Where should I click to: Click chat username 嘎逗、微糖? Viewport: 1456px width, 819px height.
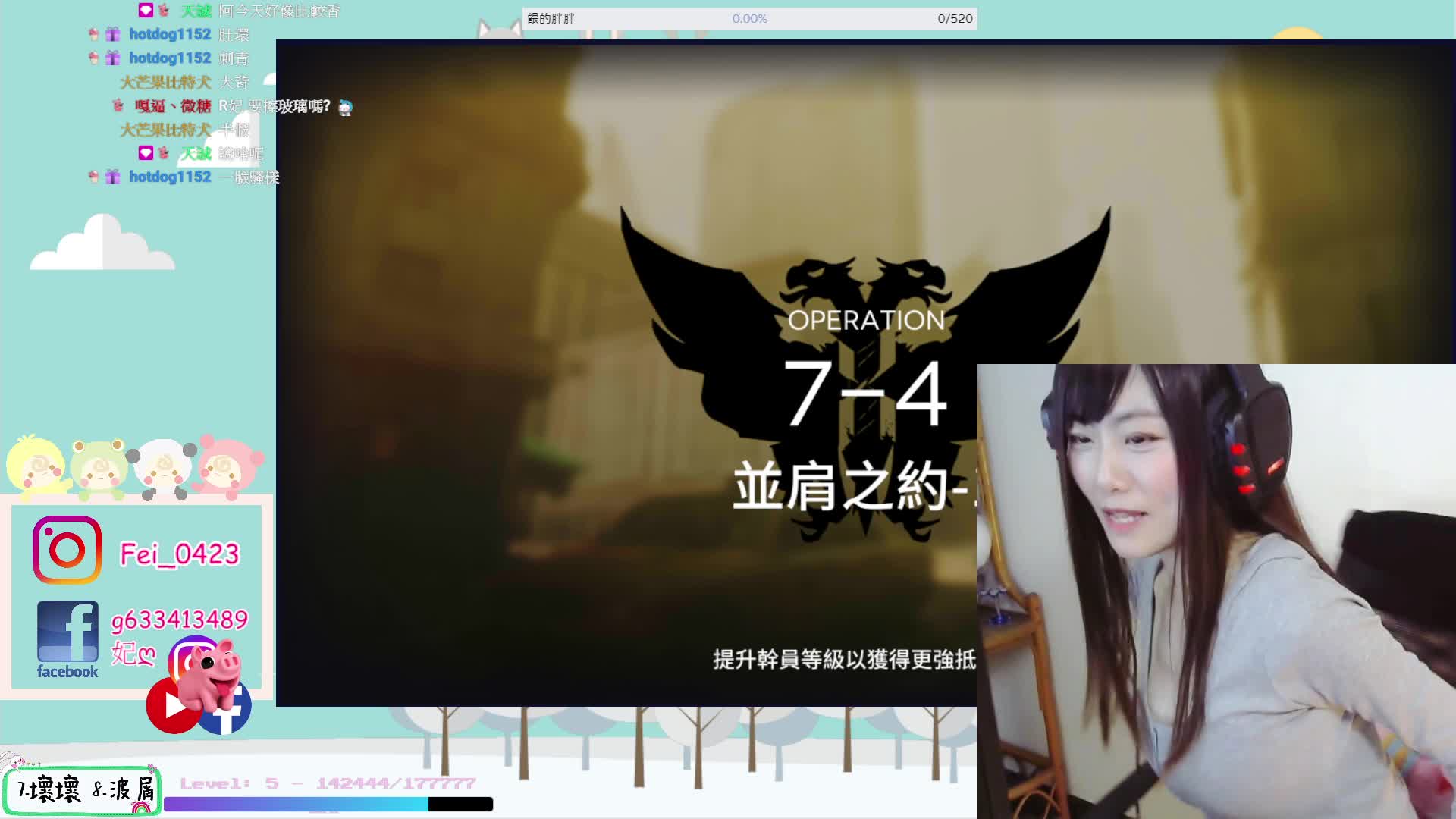pyautogui.click(x=172, y=106)
